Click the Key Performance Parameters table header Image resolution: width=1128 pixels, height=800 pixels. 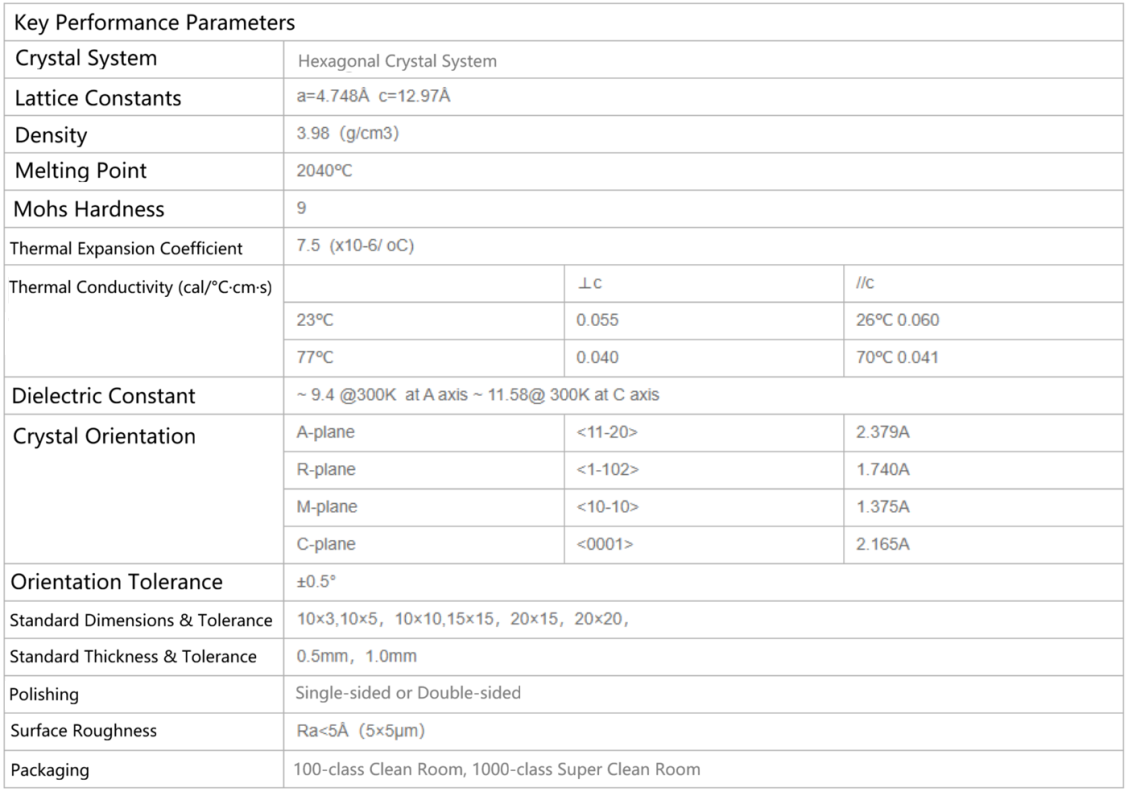coord(155,22)
